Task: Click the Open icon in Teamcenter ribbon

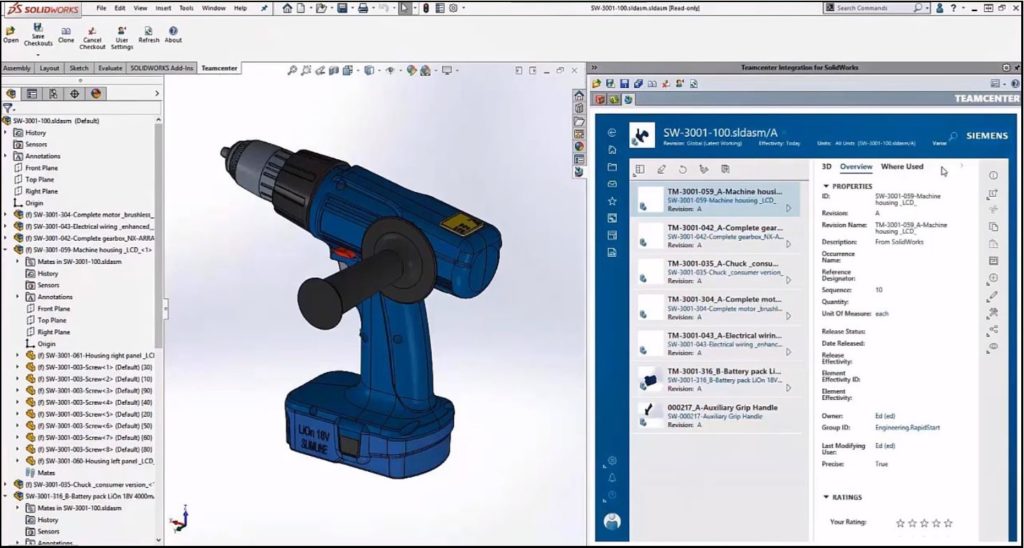Action: (10, 31)
